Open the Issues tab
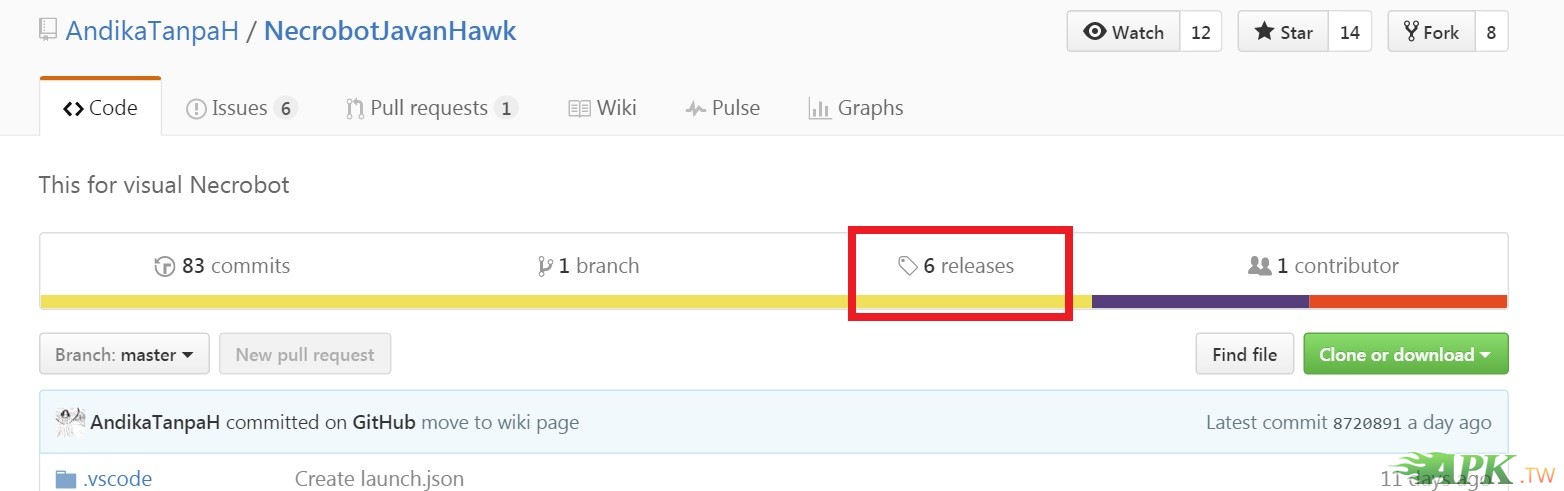This screenshot has height=491, width=1564. [240, 108]
